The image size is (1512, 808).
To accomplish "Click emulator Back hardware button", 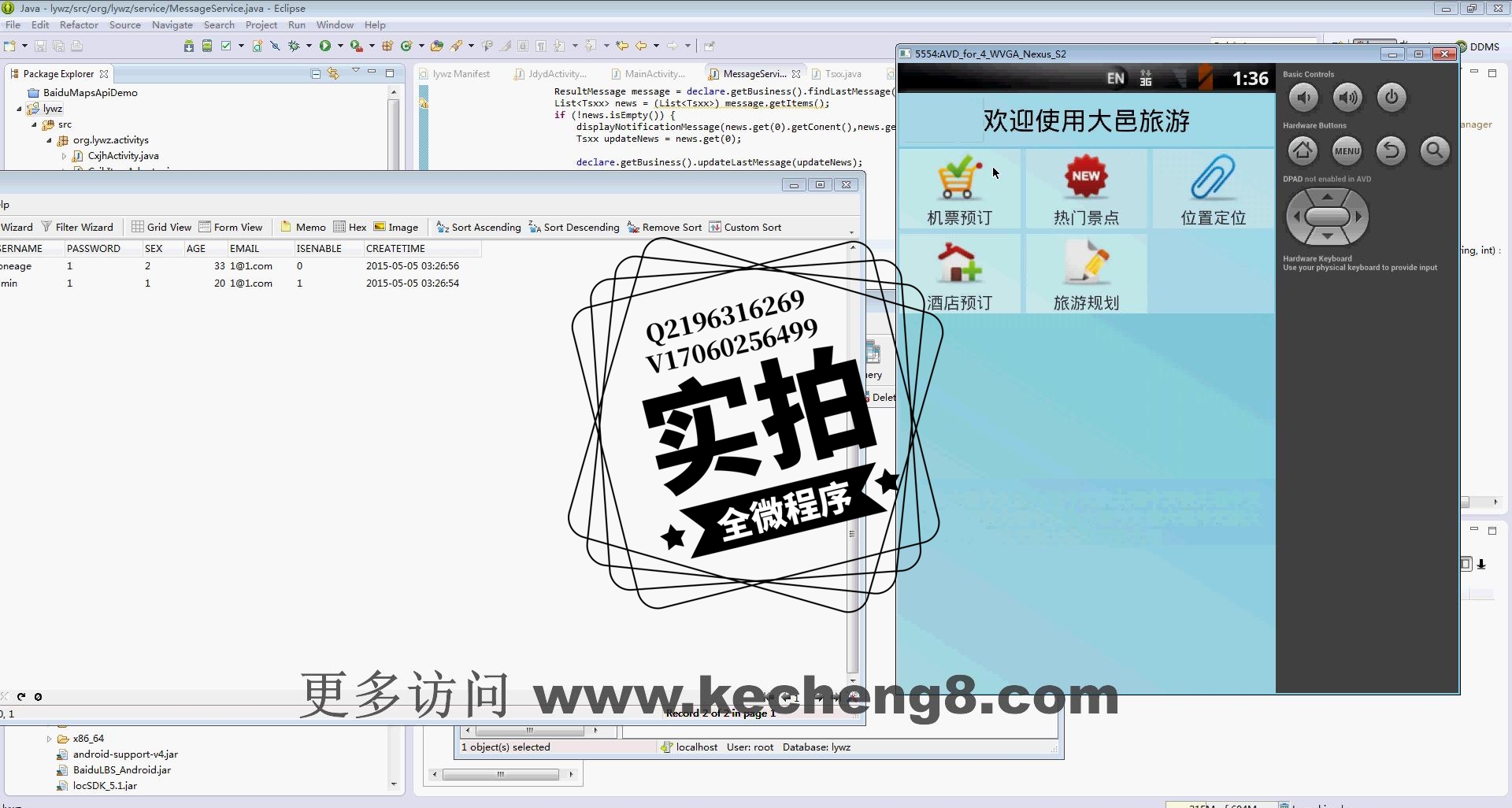I will coord(1392,150).
